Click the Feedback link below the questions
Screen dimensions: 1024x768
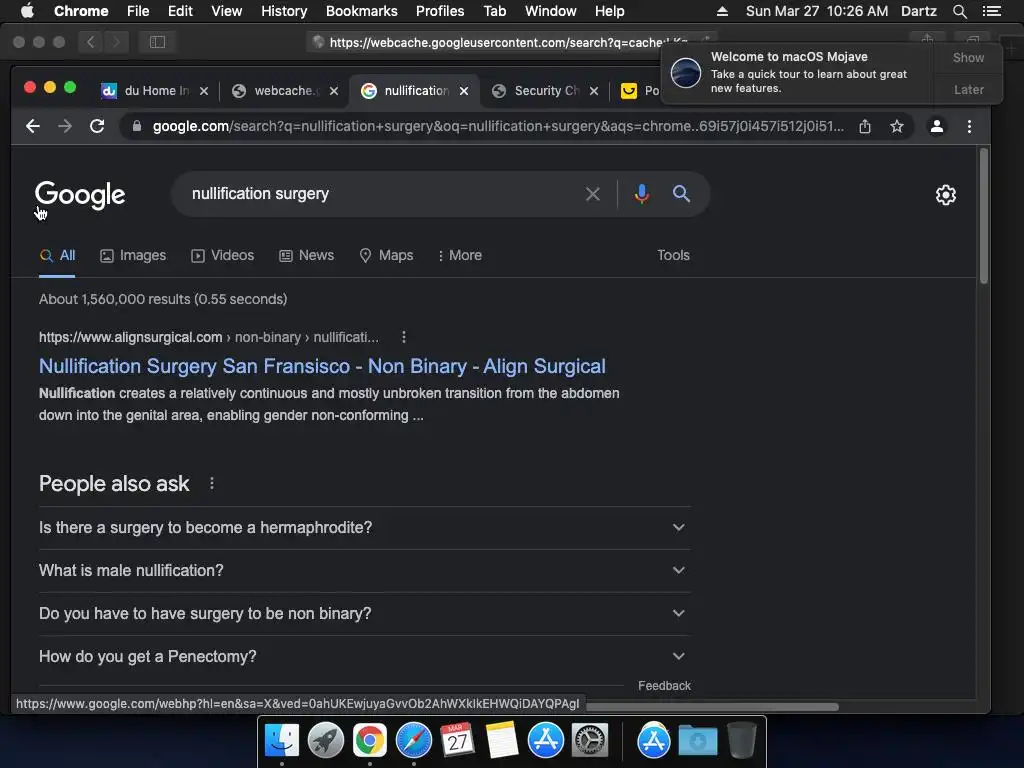[664, 686]
